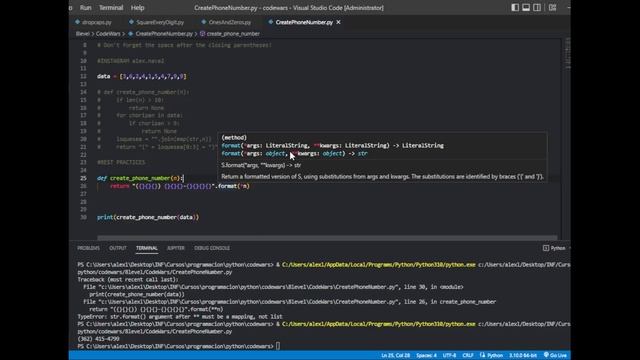Click the 'print(create_phone_number(data))' line
This screenshot has height=360, width=640.
[148, 218]
